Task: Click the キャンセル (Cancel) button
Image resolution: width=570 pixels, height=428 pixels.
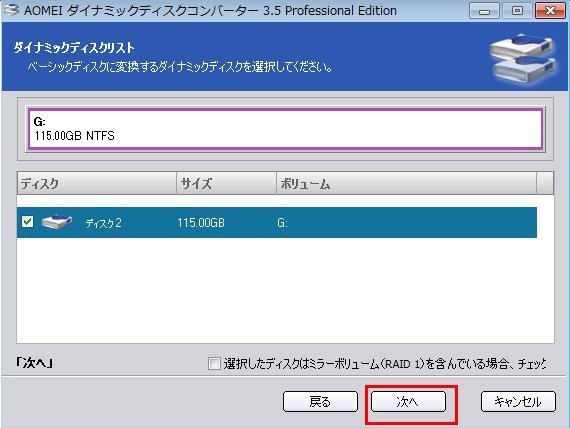Action: click(x=518, y=401)
